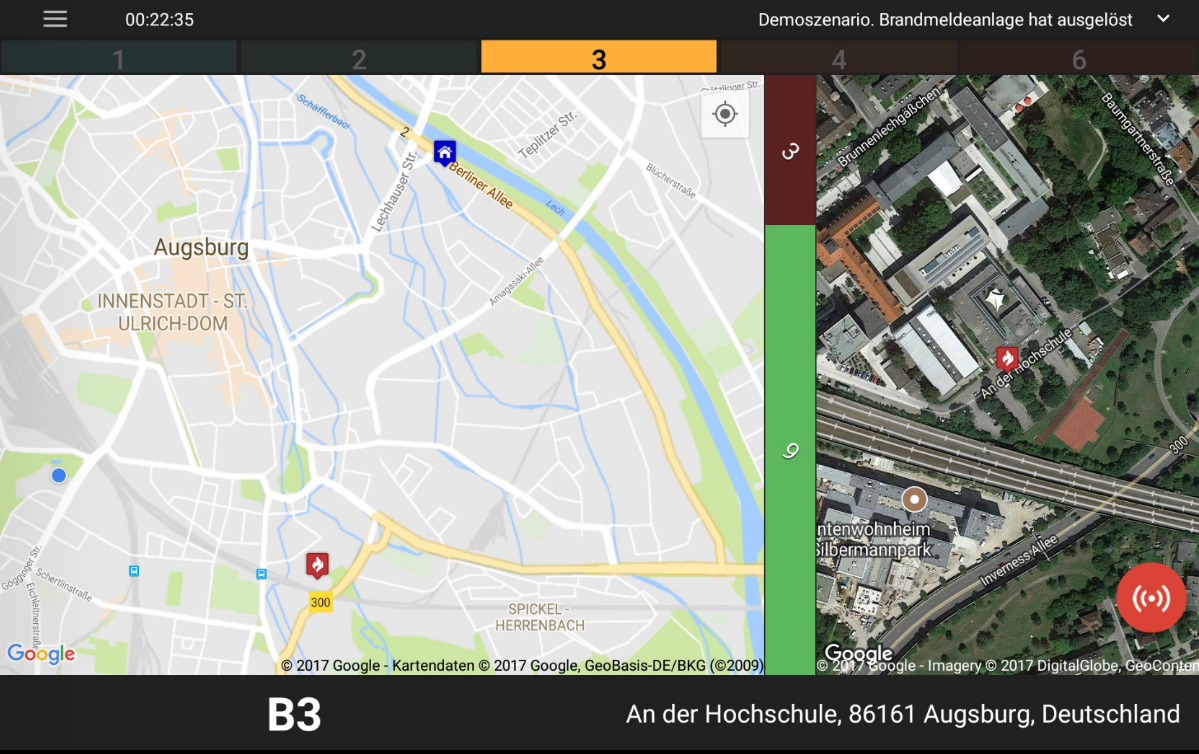Select status tab 1
This screenshot has width=1199, height=754.
118,58
